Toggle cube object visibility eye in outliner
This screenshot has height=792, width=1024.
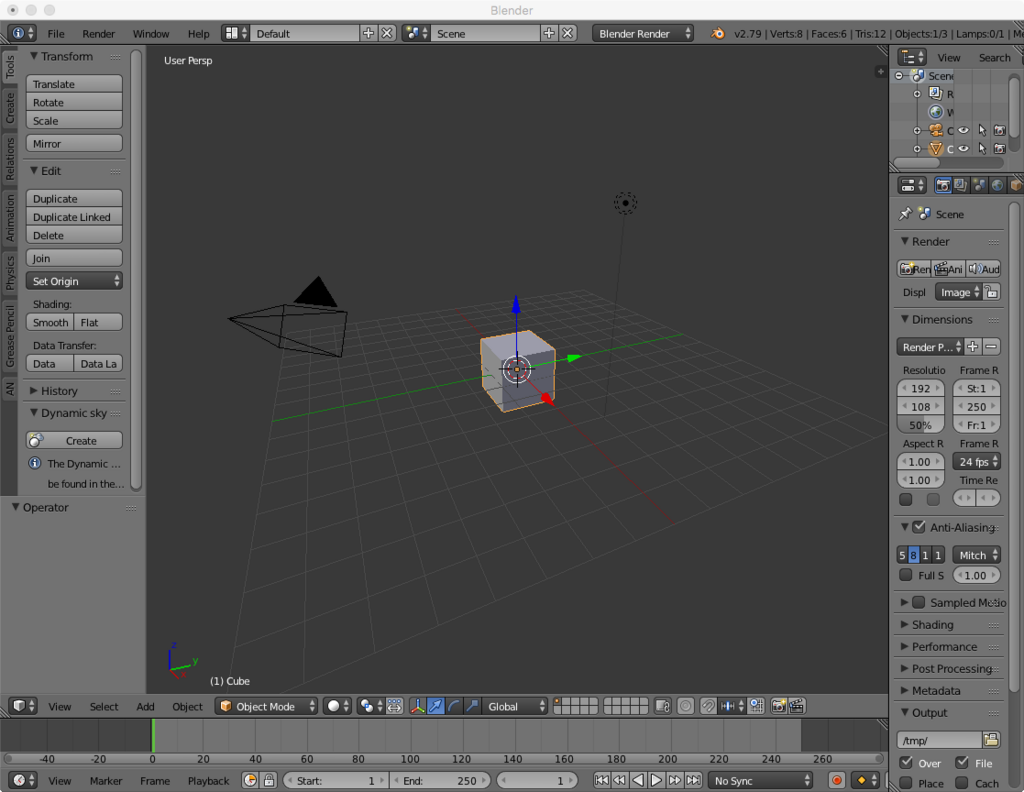click(963, 148)
